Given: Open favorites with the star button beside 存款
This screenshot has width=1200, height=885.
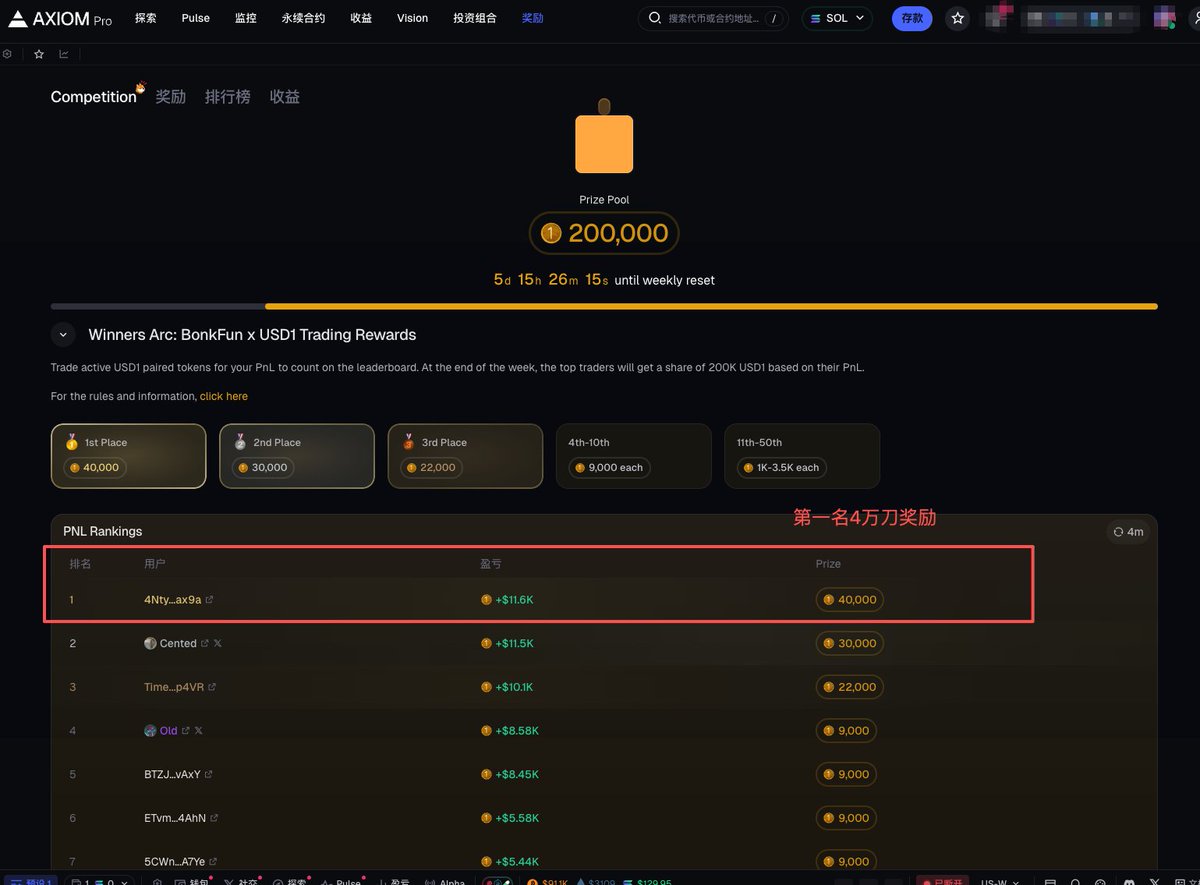Looking at the screenshot, I should click(957, 18).
